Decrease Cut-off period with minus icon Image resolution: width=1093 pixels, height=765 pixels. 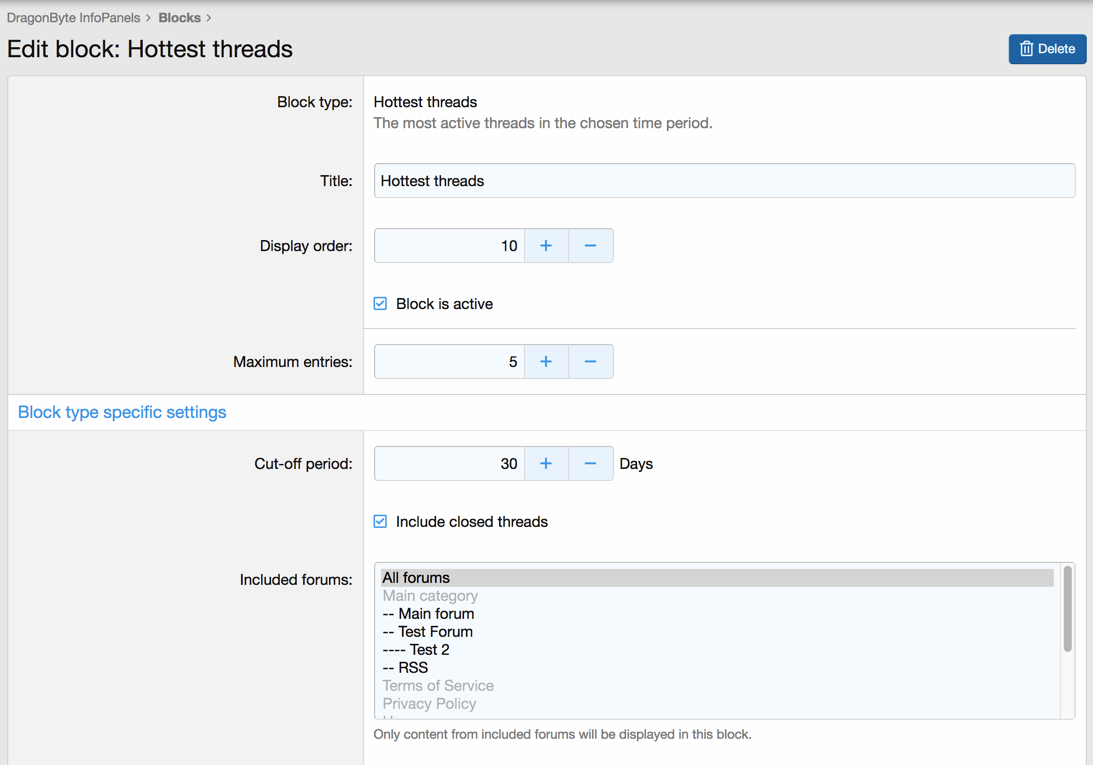point(590,464)
